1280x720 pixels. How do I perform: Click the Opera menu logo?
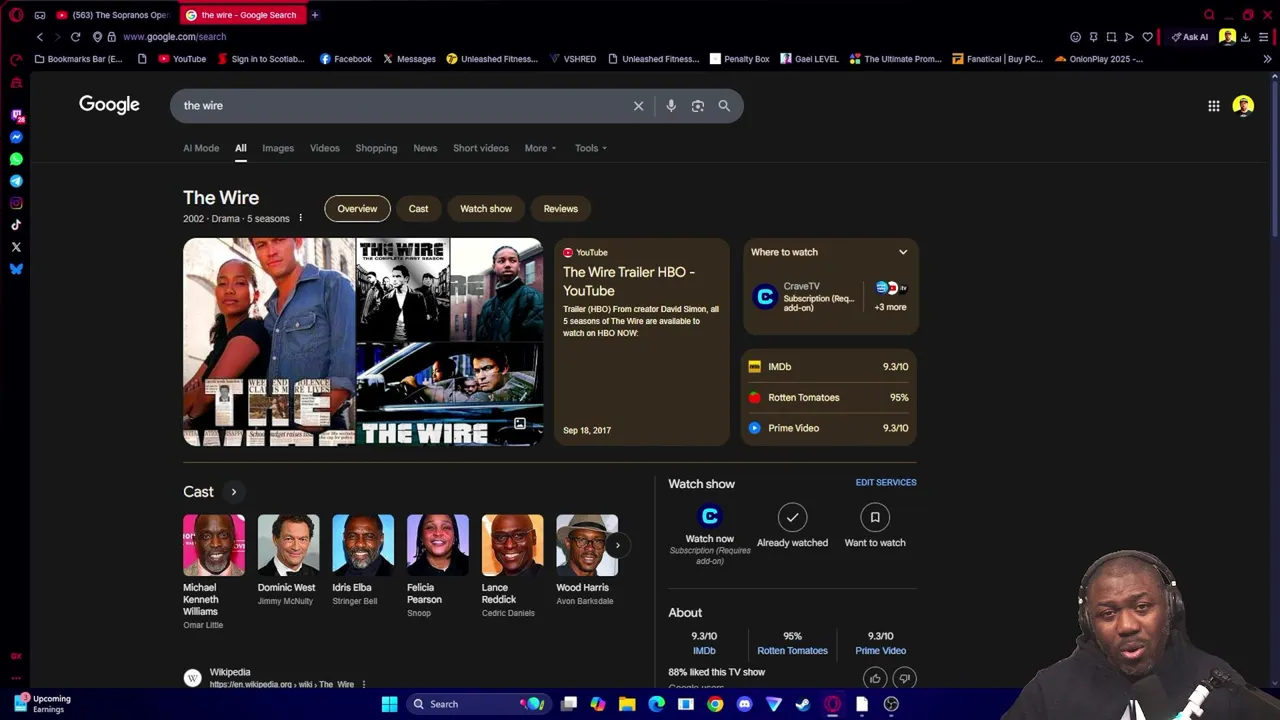[x=16, y=15]
